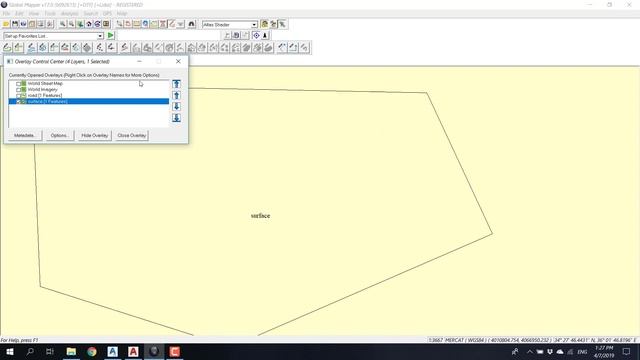Viewport: 640px width, 360px height.
Task: Toggle the World Street Map layer checkbox
Action: (18, 83)
